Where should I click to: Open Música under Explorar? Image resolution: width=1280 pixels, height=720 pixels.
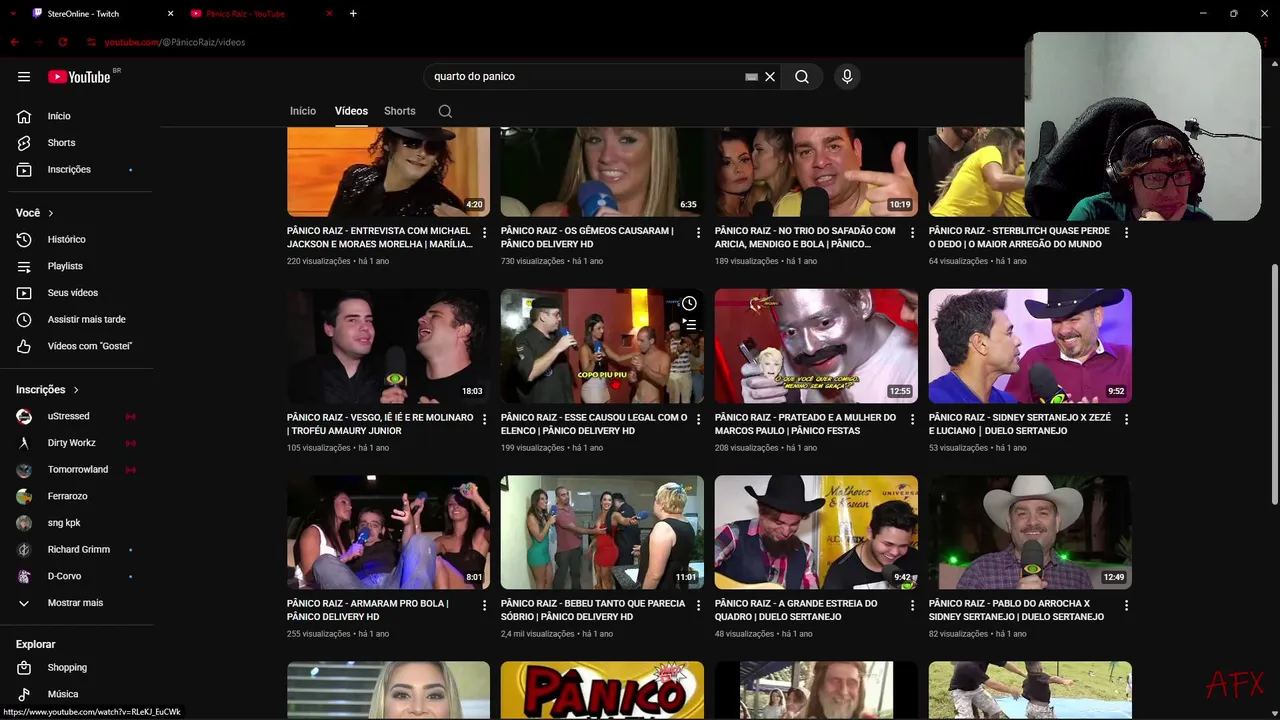tap(78, 694)
